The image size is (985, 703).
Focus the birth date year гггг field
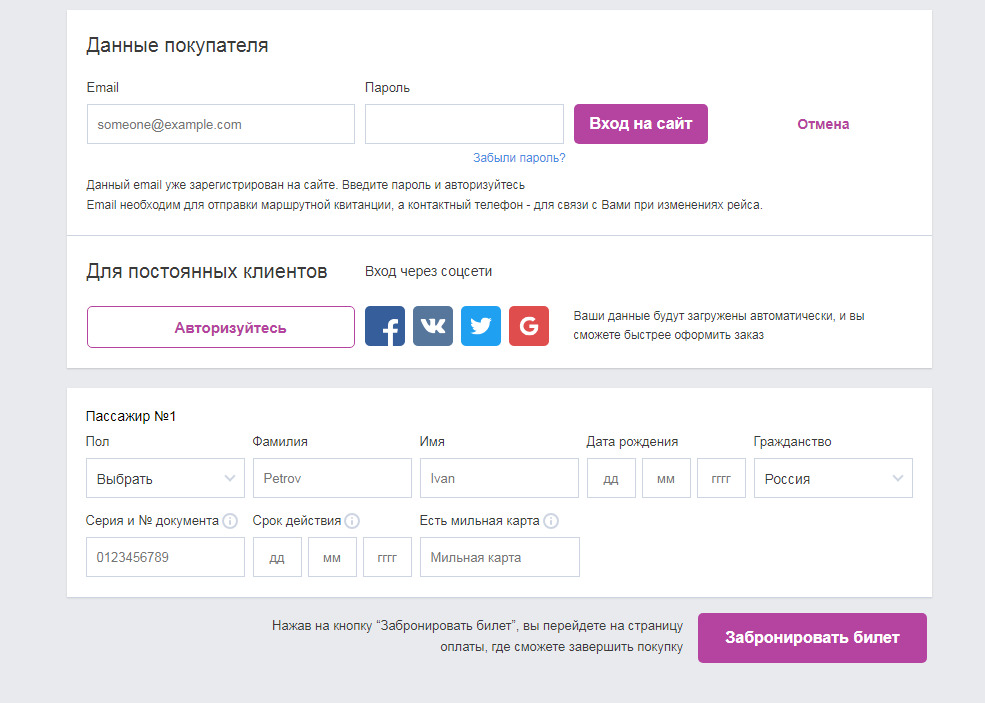tap(721, 478)
